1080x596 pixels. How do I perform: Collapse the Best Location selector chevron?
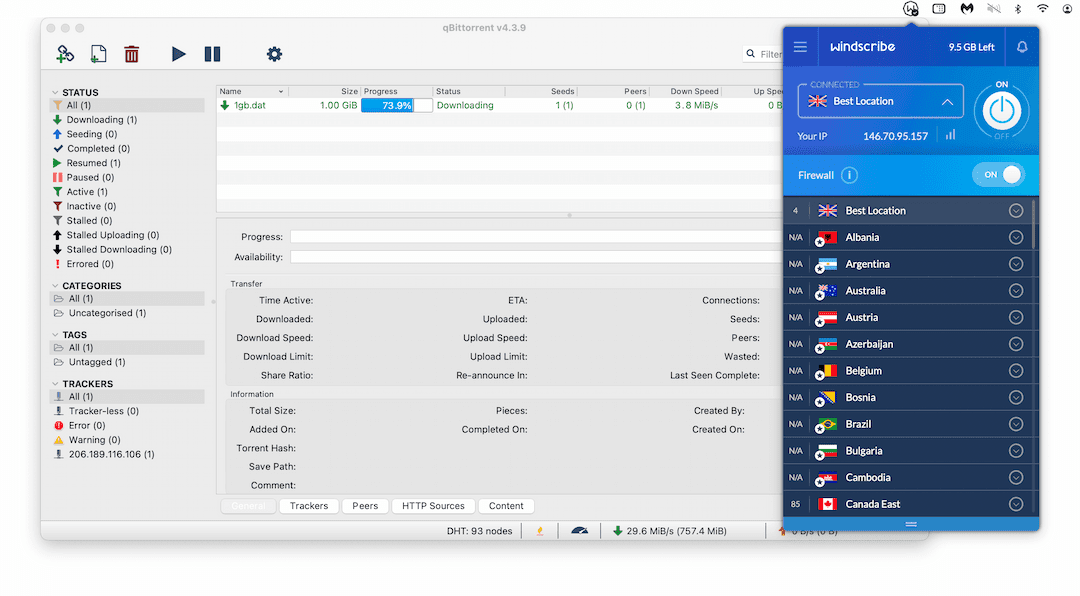point(947,102)
